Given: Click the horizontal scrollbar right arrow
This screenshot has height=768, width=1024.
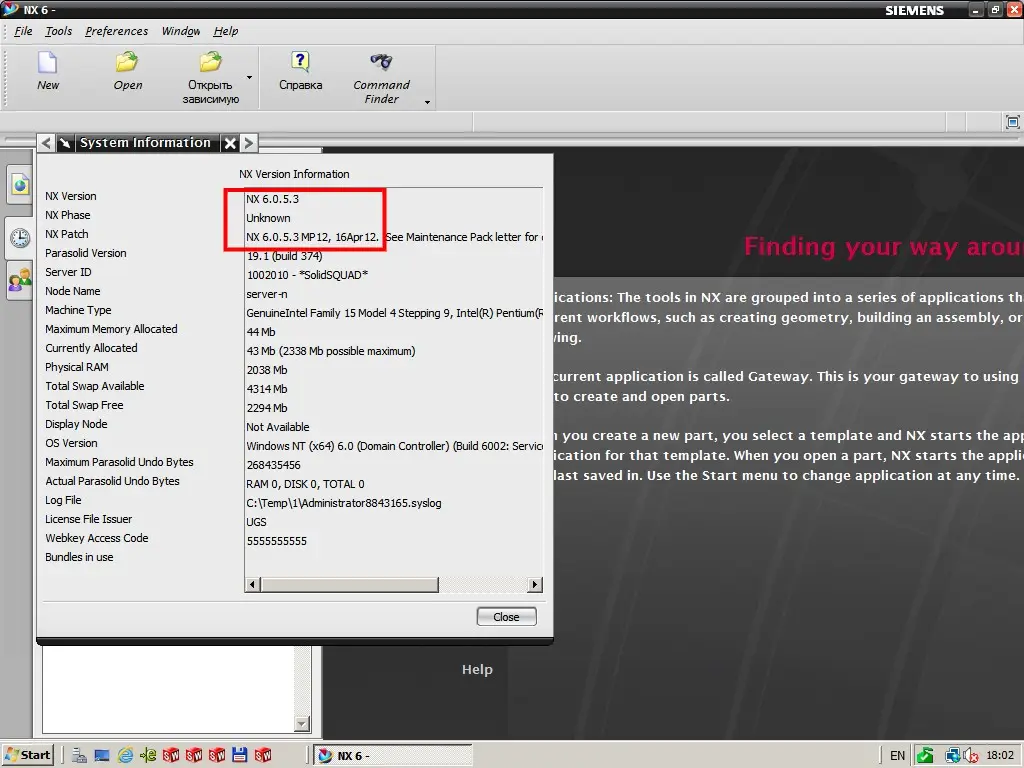Looking at the screenshot, I should (x=535, y=584).
